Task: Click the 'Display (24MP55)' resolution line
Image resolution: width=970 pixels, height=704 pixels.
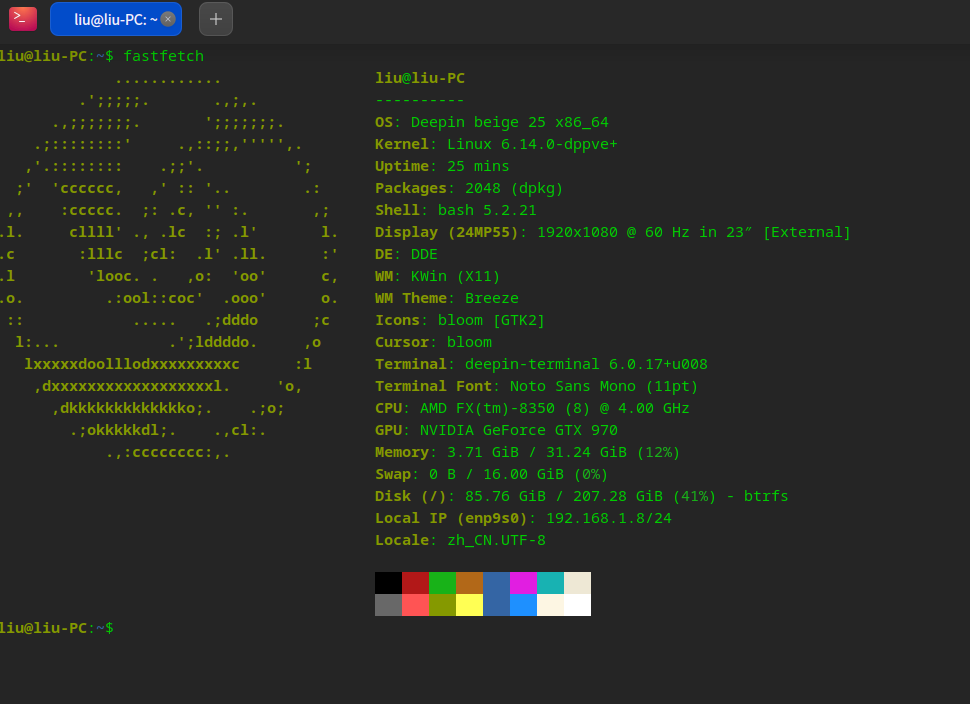Action: click(x=613, y=232)
